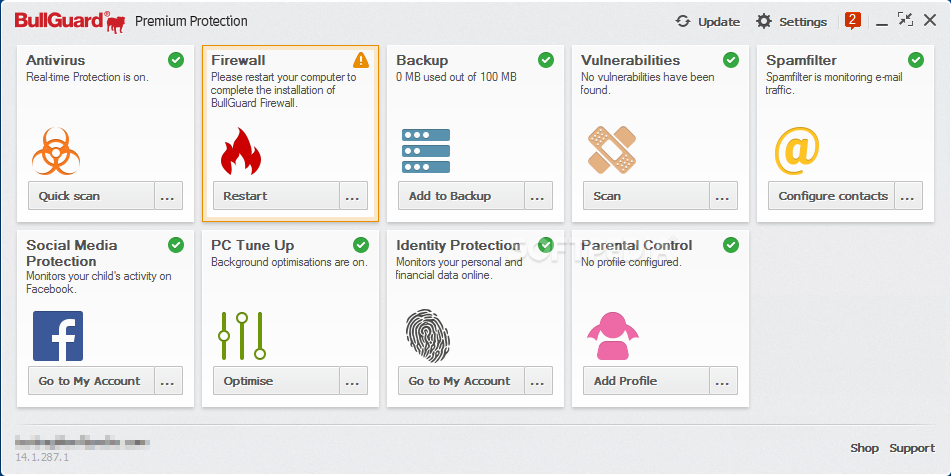Viewport: 951px width, 476px height.
Task: Click the Spamfilter yellow @ icon
Action: (797, 150)
